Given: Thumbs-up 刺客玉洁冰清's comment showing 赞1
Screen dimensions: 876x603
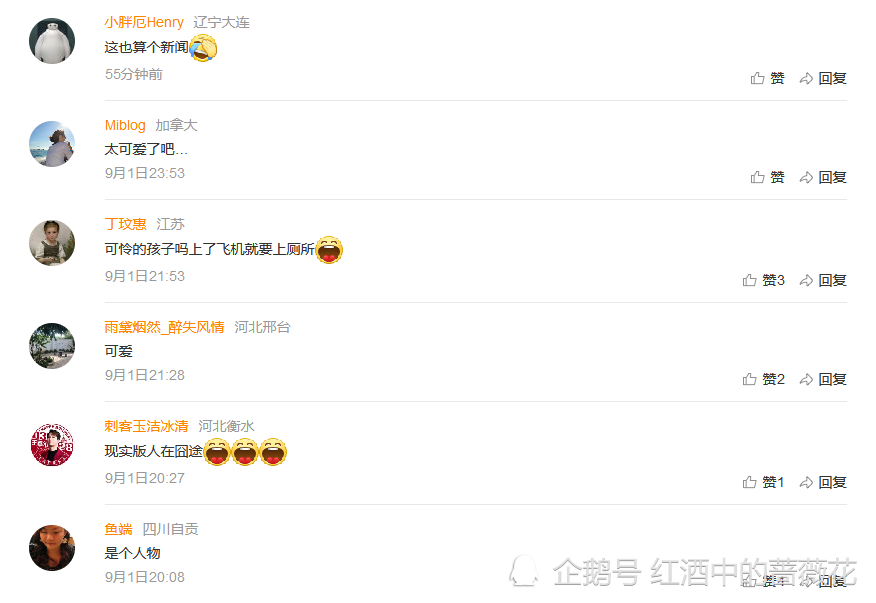Looking at the screenshot, I should click(x=764, y=482).
